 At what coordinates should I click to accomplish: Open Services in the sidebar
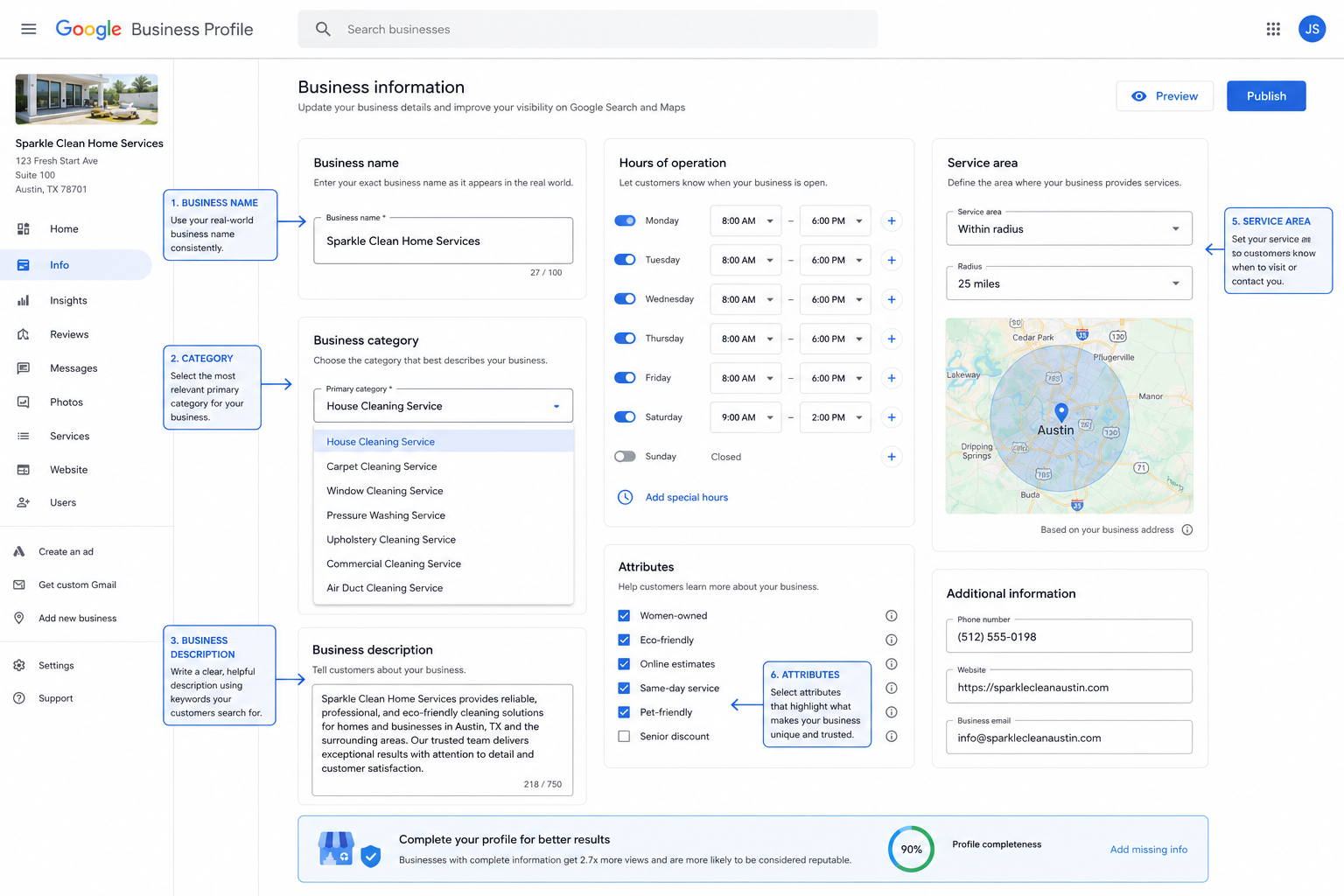[x=76, y=436]
